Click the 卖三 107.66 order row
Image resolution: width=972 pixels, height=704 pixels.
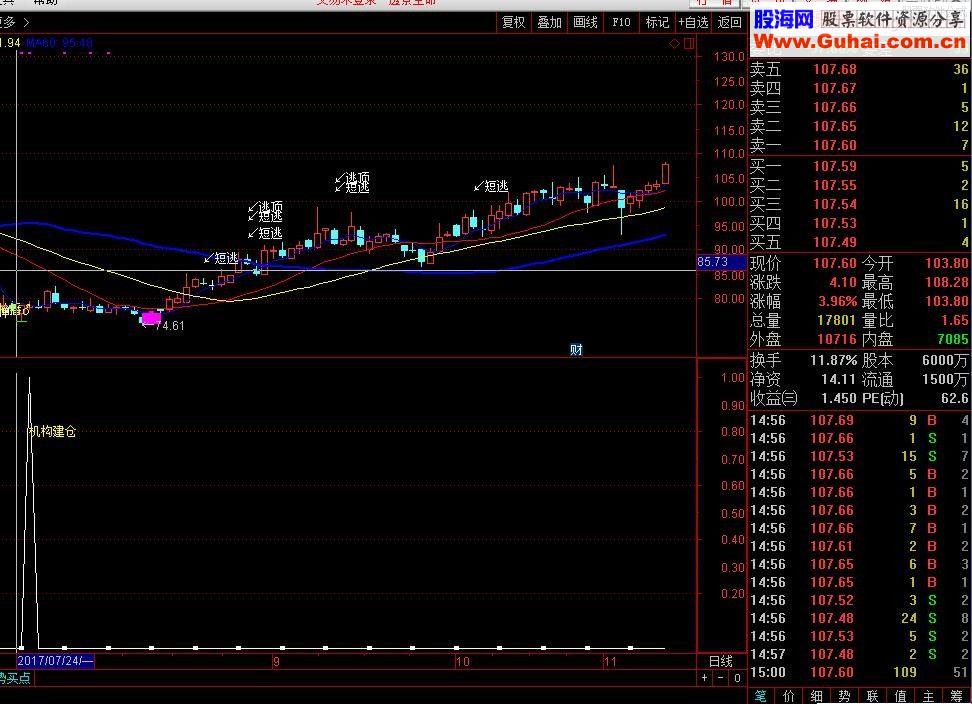click(859, 107)
